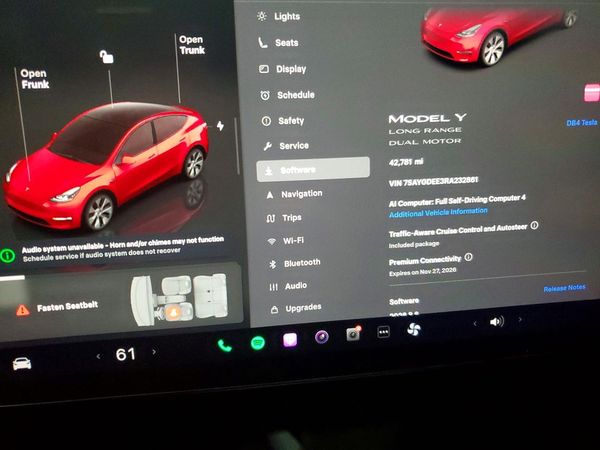
Task: Decrease cabin temperature with left chevron
Action: coord(98,356)
